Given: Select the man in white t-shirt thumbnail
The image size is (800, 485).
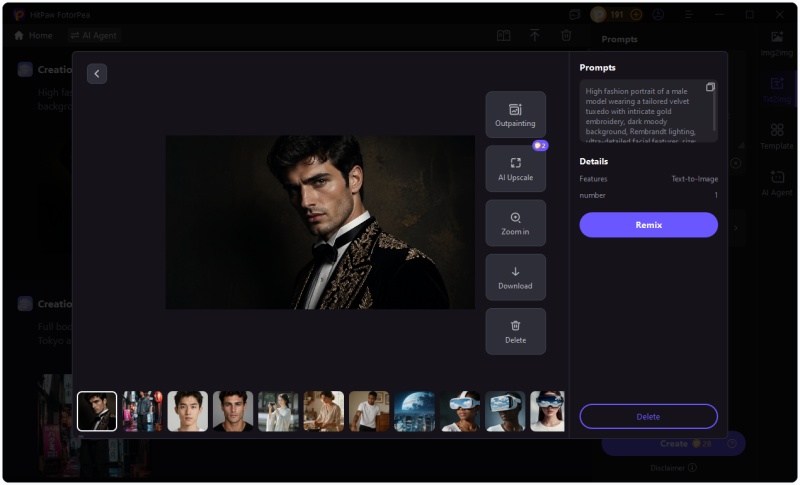Looking at the screenshot, I should click(x=369, y=412).
